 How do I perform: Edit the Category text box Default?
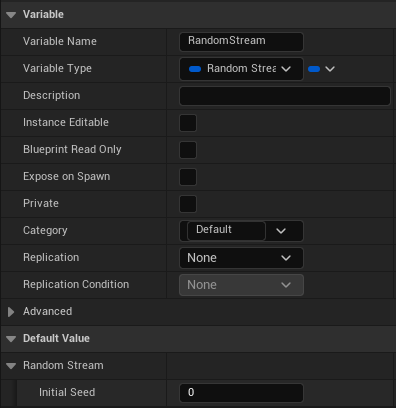(x=226, y=230)
